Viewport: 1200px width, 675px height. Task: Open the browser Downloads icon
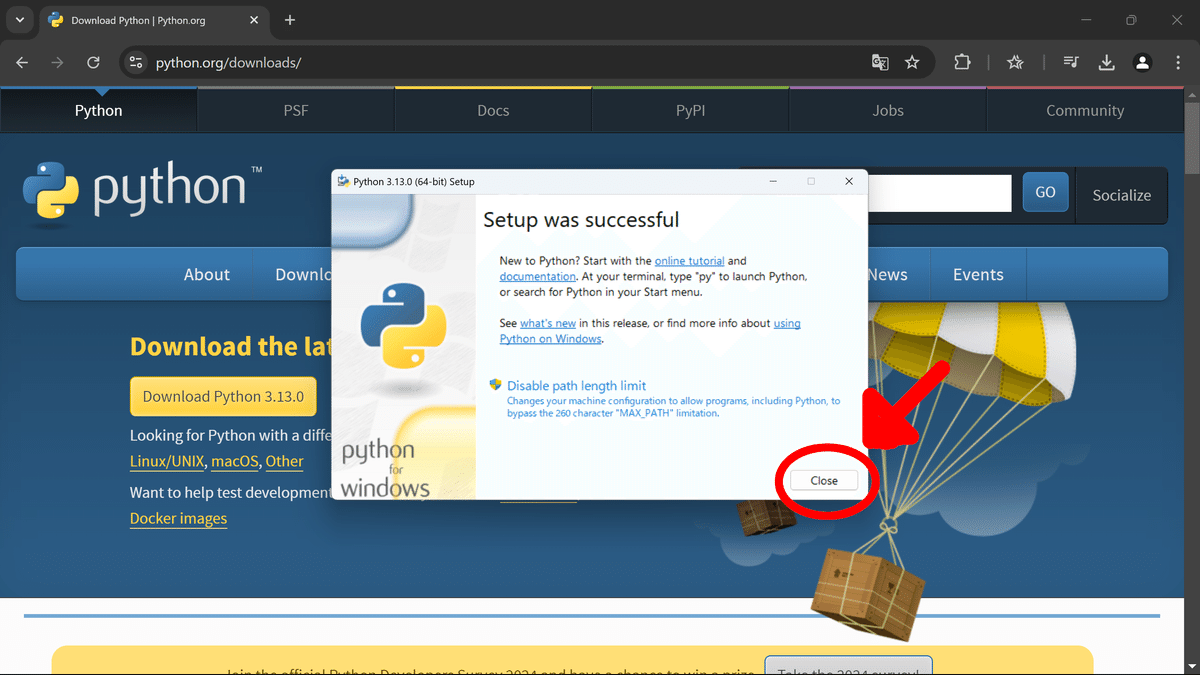coord(1107,62)
